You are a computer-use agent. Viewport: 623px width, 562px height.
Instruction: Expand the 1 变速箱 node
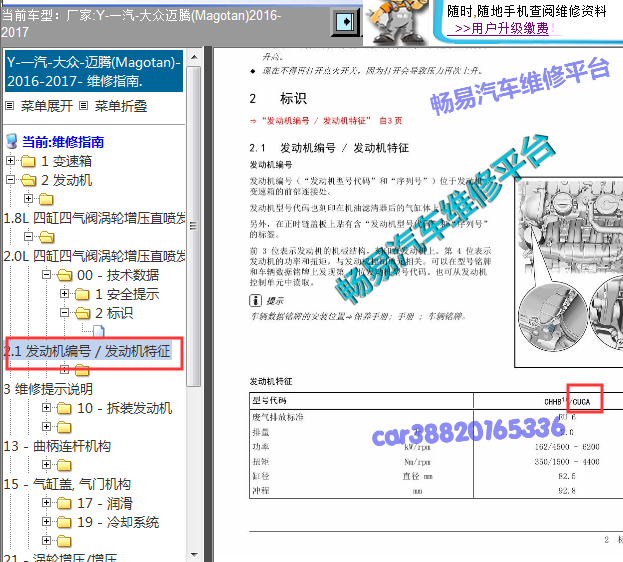click(11, 161)
